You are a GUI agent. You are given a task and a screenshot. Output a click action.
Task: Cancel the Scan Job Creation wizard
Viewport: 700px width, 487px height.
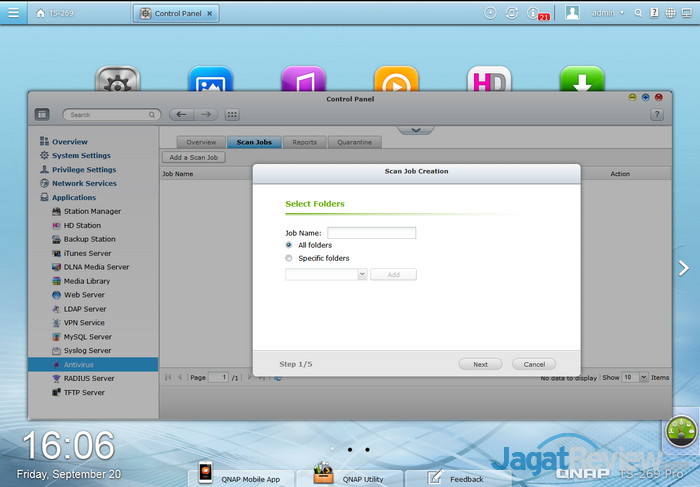534,364
